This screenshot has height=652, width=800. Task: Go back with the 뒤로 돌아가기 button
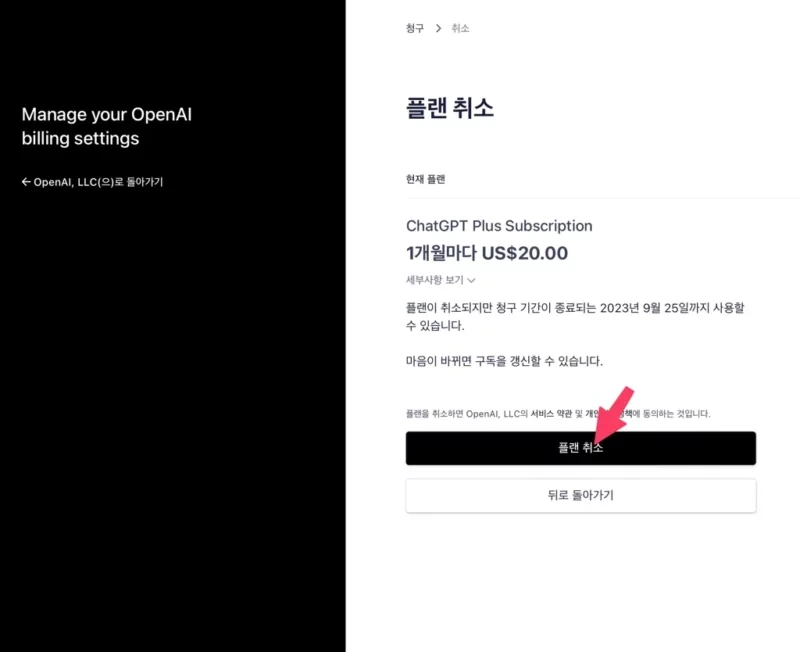(x=581, y=495)
